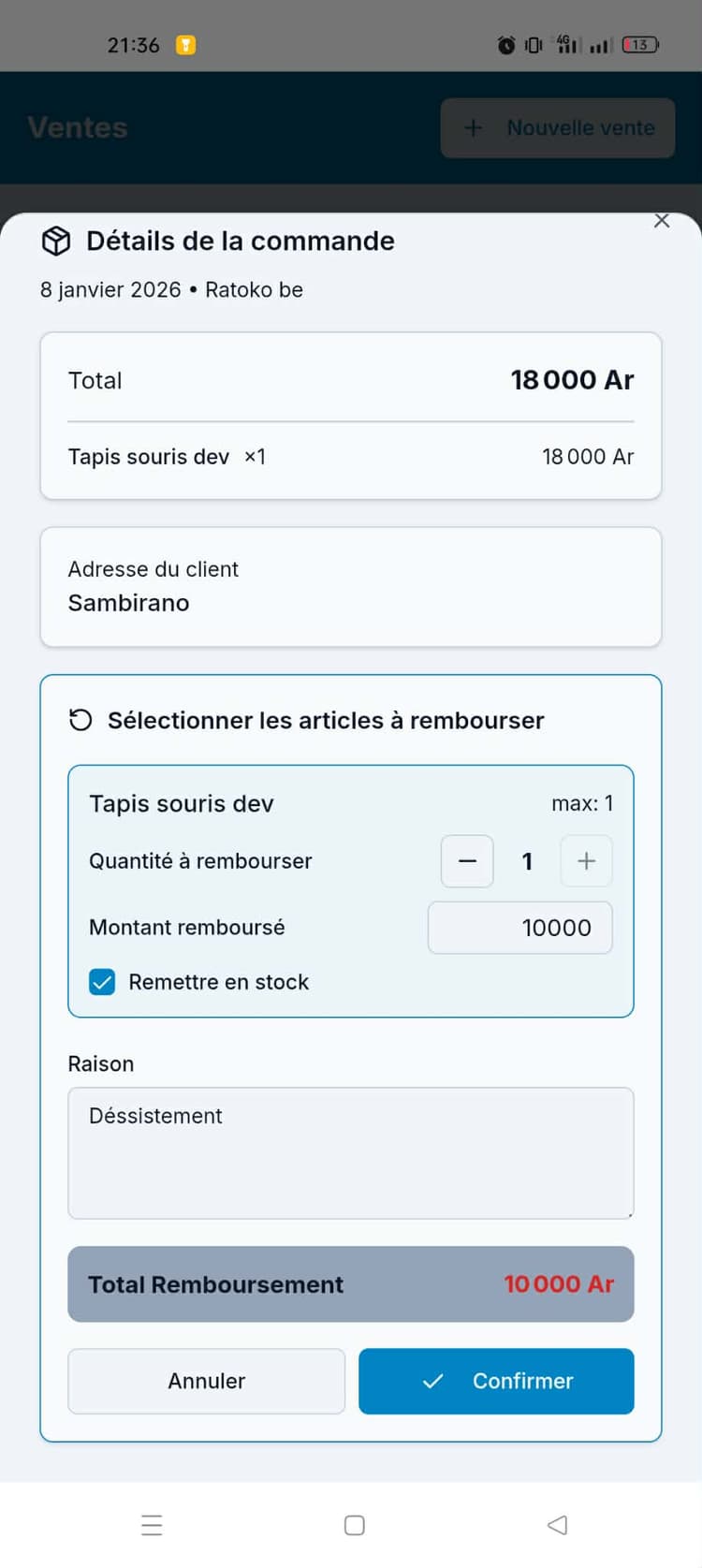The image size is (702, 1568).
Task: Click the Total Remboursement summary bar
Action: [x=351, y=1284]
